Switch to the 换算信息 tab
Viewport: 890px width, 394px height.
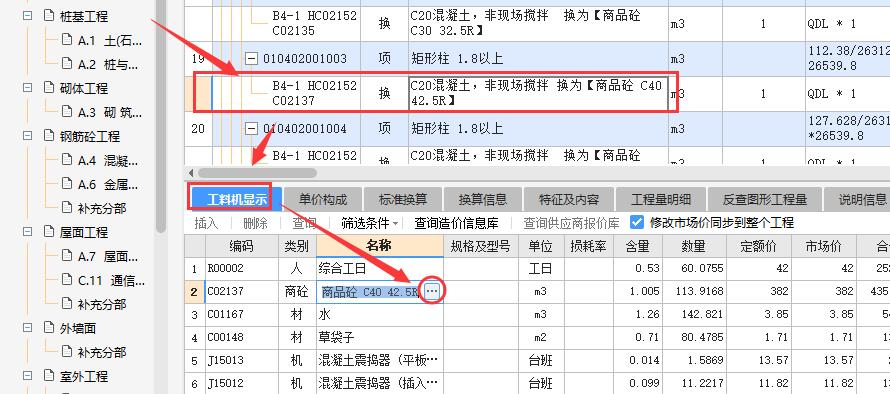pos(482,199)
